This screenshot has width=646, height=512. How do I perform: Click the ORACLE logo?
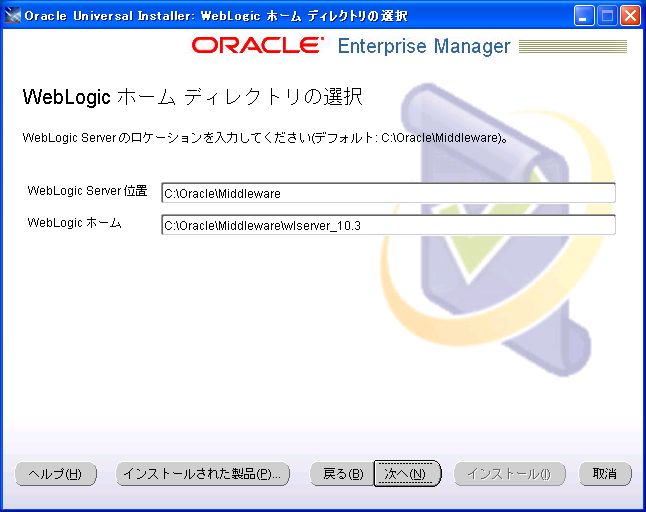pos(257,45)
